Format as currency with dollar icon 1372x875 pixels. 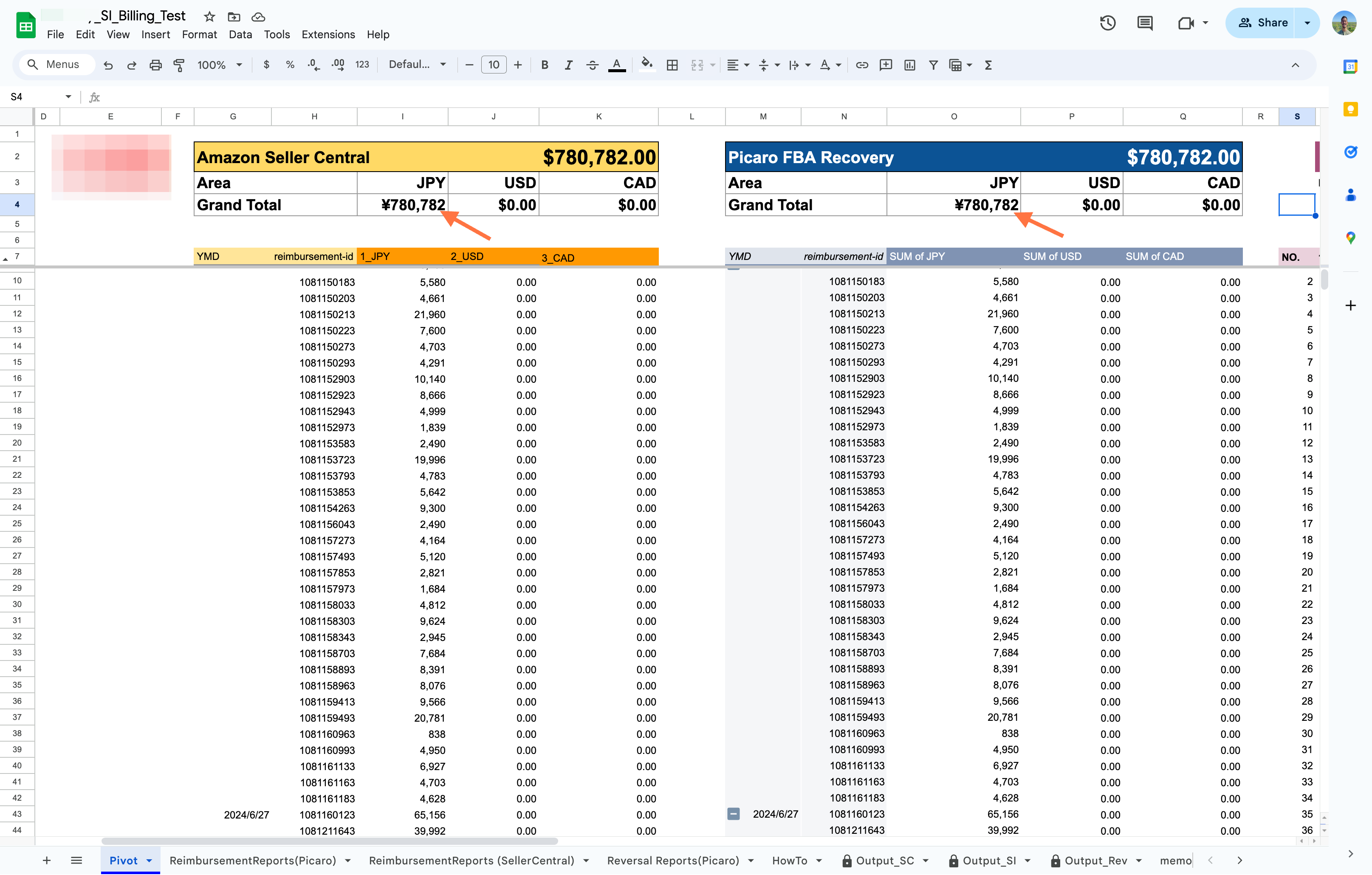266,65
